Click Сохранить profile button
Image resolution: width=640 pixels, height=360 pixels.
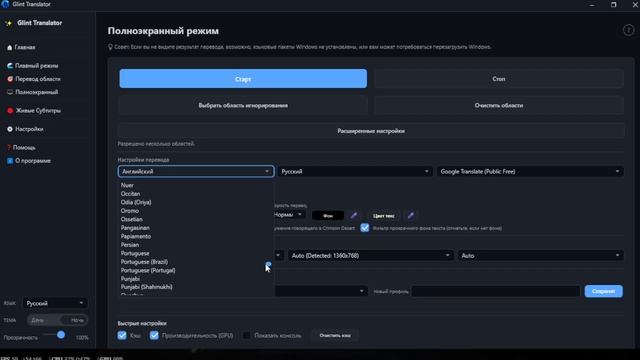tap(603, 291)
